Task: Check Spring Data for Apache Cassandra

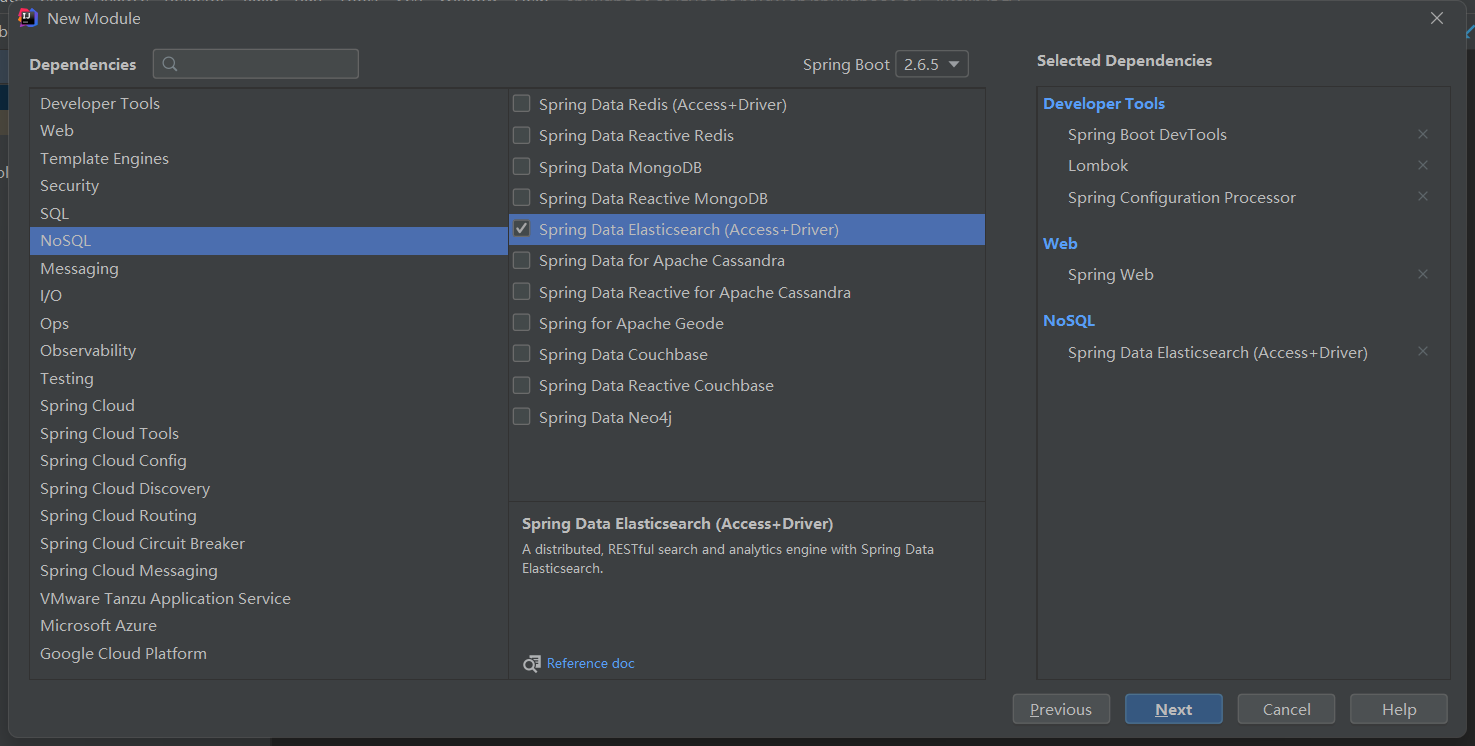Action: 522,260
